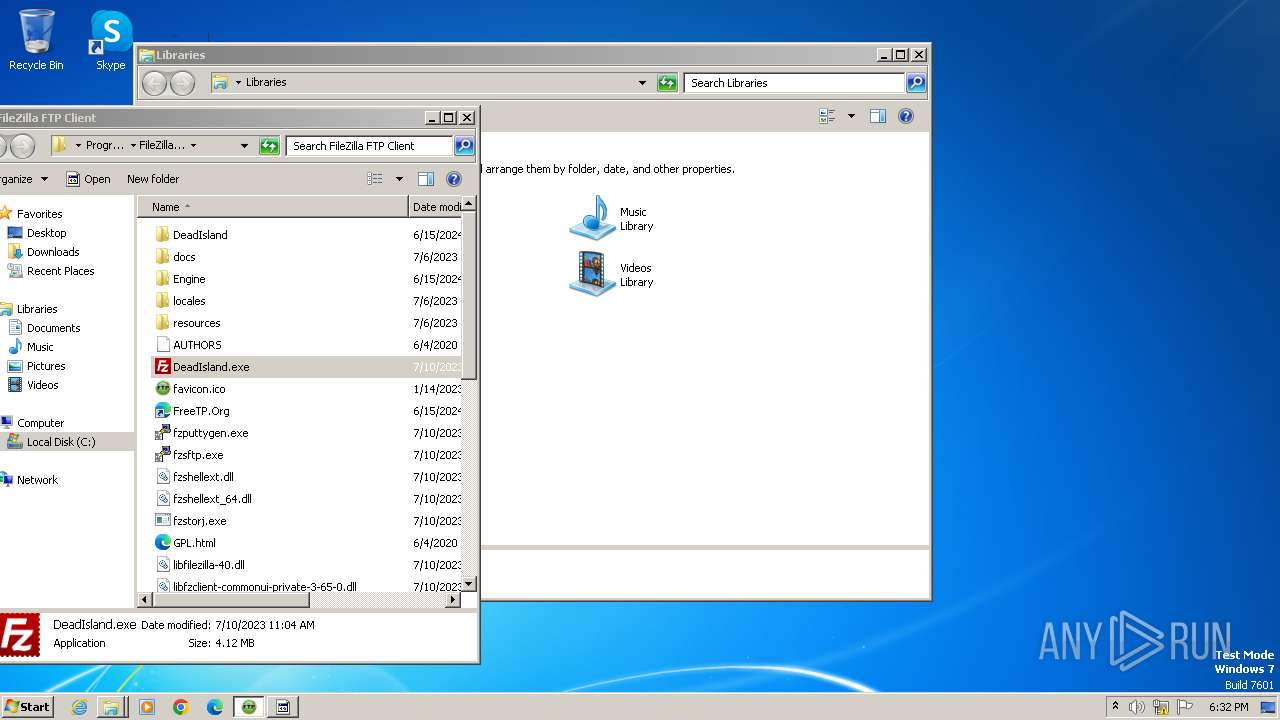Viewport: 1280px width, 720px height.
Task: Open help in the Libraries window
Action: [x=906, y=116]
